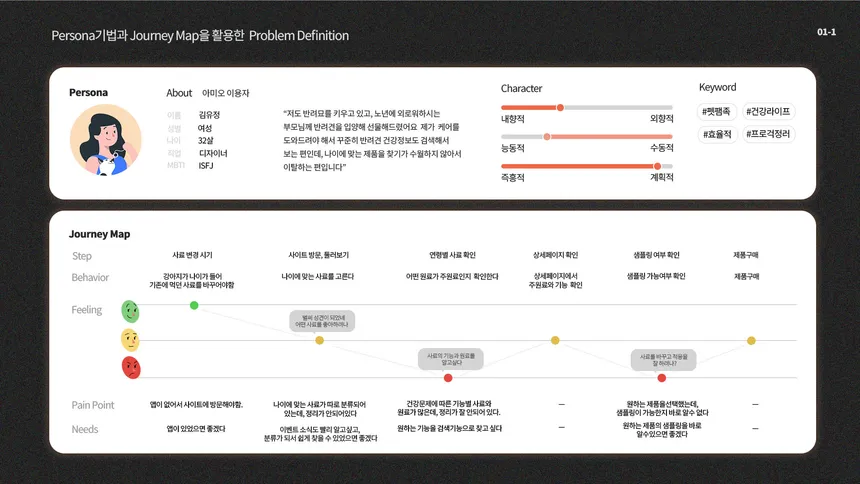Screen dimensions: 860x484
Task: Click the job value 디자이너
Action: click(213, 153)
